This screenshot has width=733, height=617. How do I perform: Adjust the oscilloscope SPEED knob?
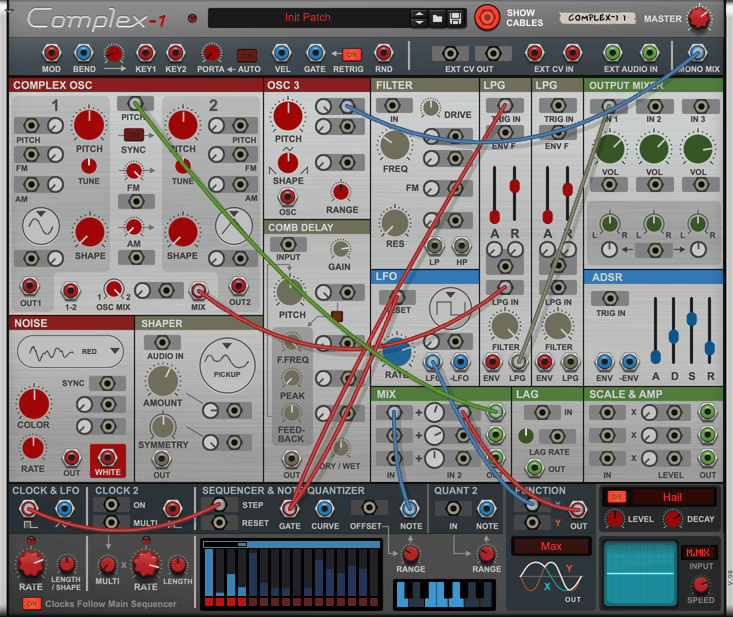pyautogui.click(x=700, y=585)
